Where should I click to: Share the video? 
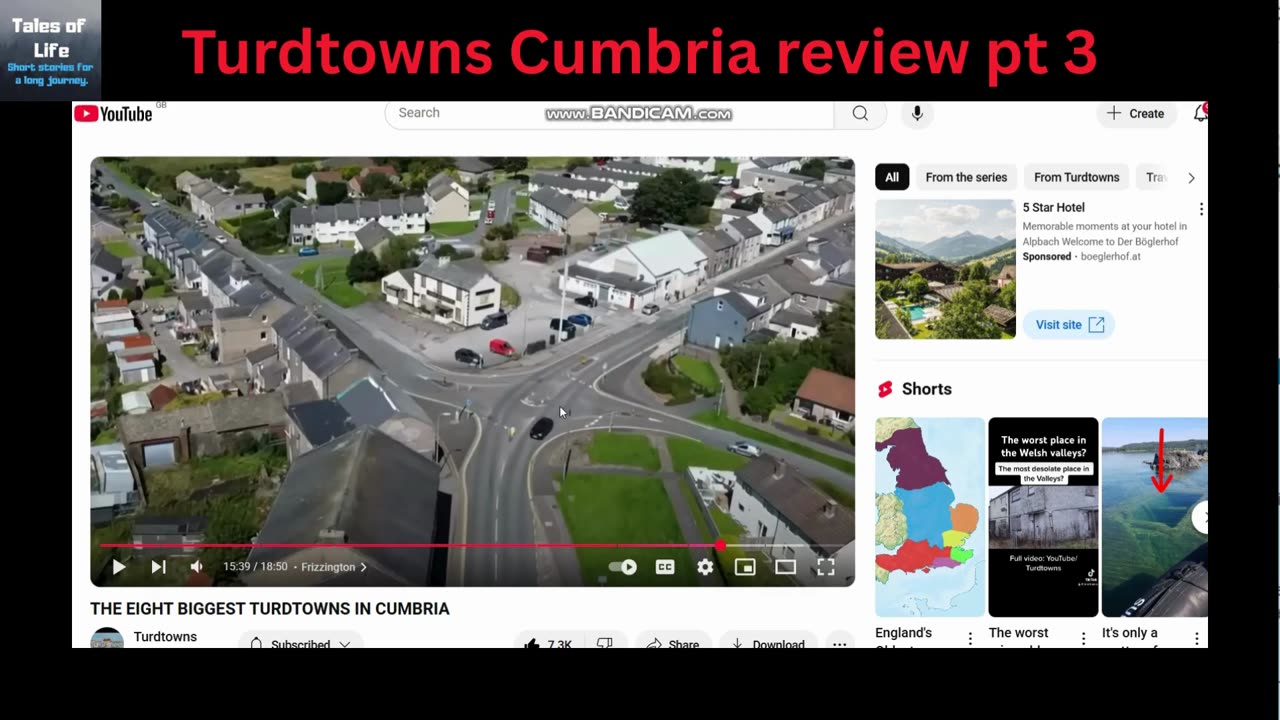tap(673, 642)
